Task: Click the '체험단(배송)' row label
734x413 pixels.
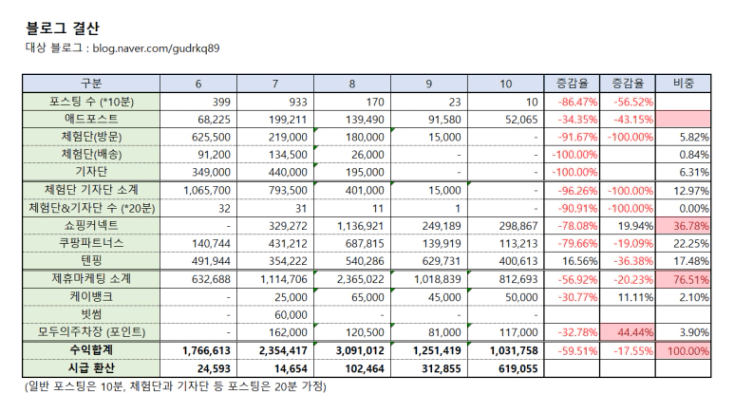Action: tap(91, 154)
